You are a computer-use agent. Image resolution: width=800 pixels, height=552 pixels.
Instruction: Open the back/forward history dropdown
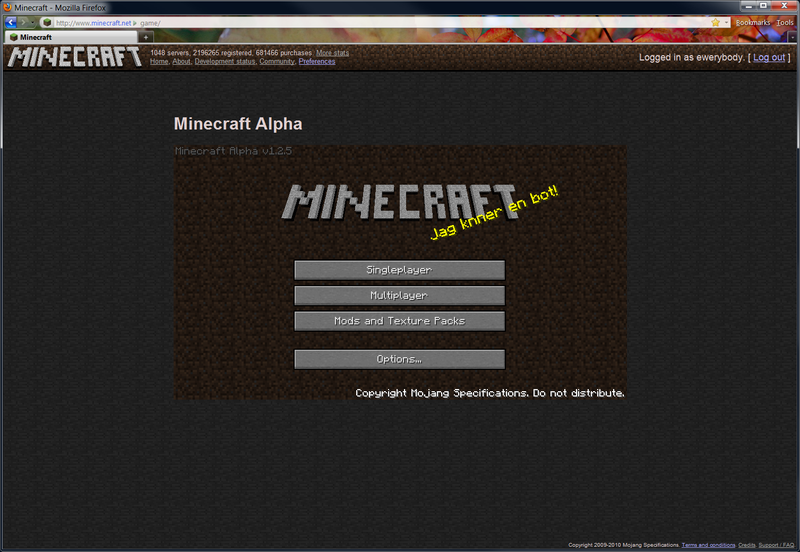click(33, 22)
